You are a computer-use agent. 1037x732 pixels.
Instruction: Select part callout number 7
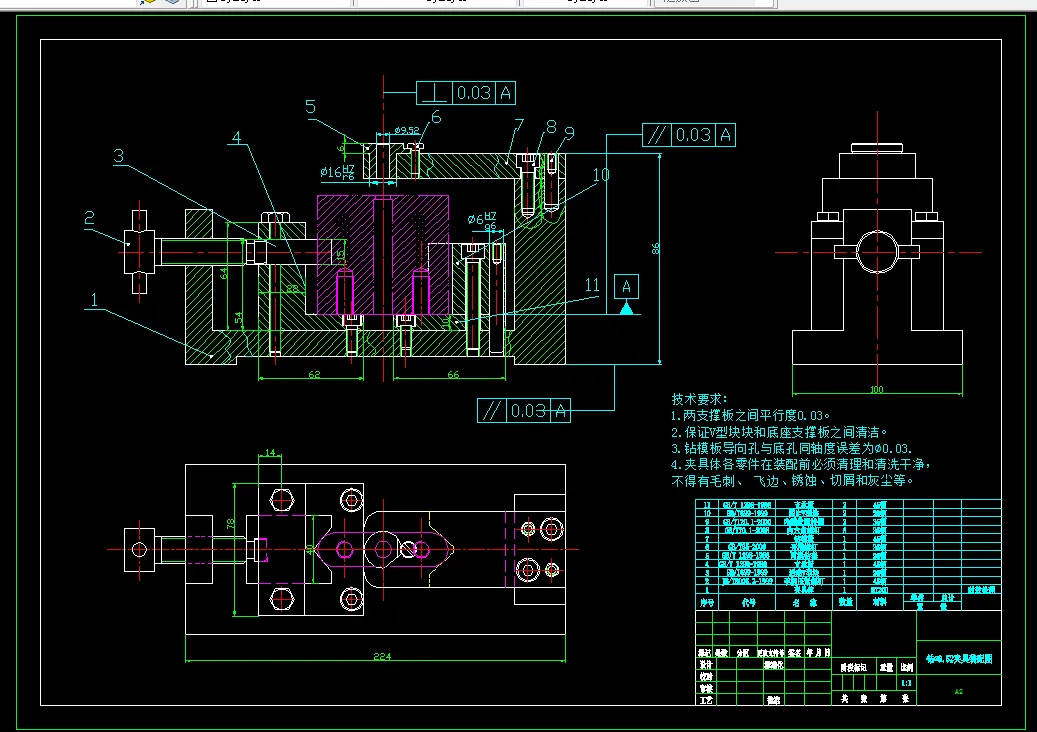coord(518,126)
